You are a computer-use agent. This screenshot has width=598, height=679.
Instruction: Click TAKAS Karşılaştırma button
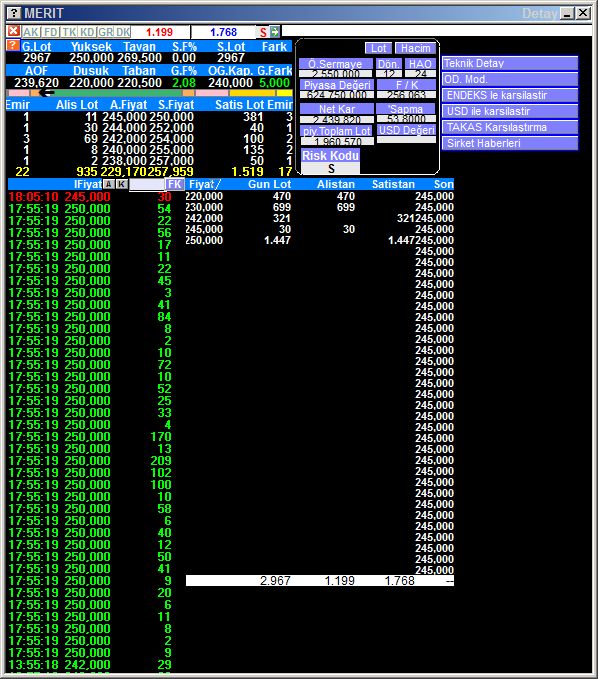click(510, 127)
